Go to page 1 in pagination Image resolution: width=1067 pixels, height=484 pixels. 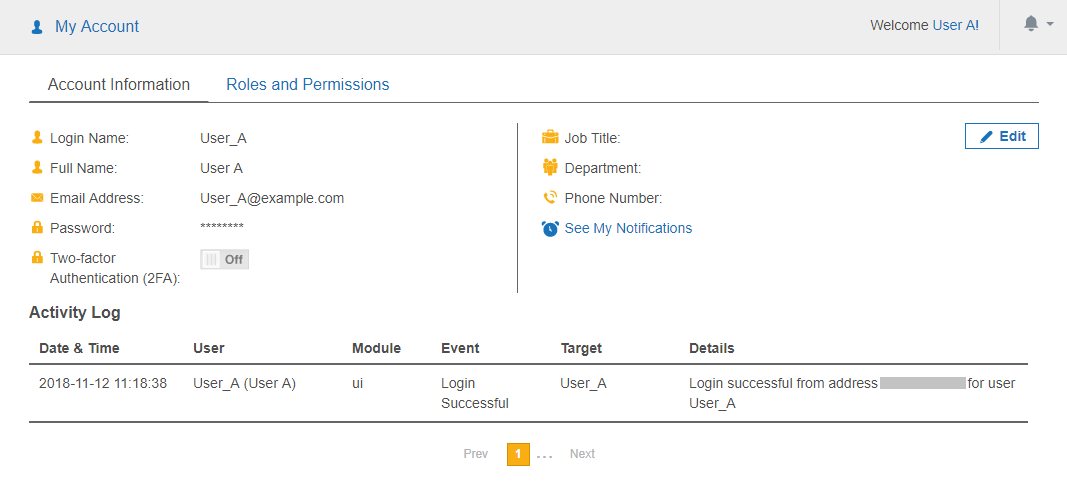(x=518, y=454)
